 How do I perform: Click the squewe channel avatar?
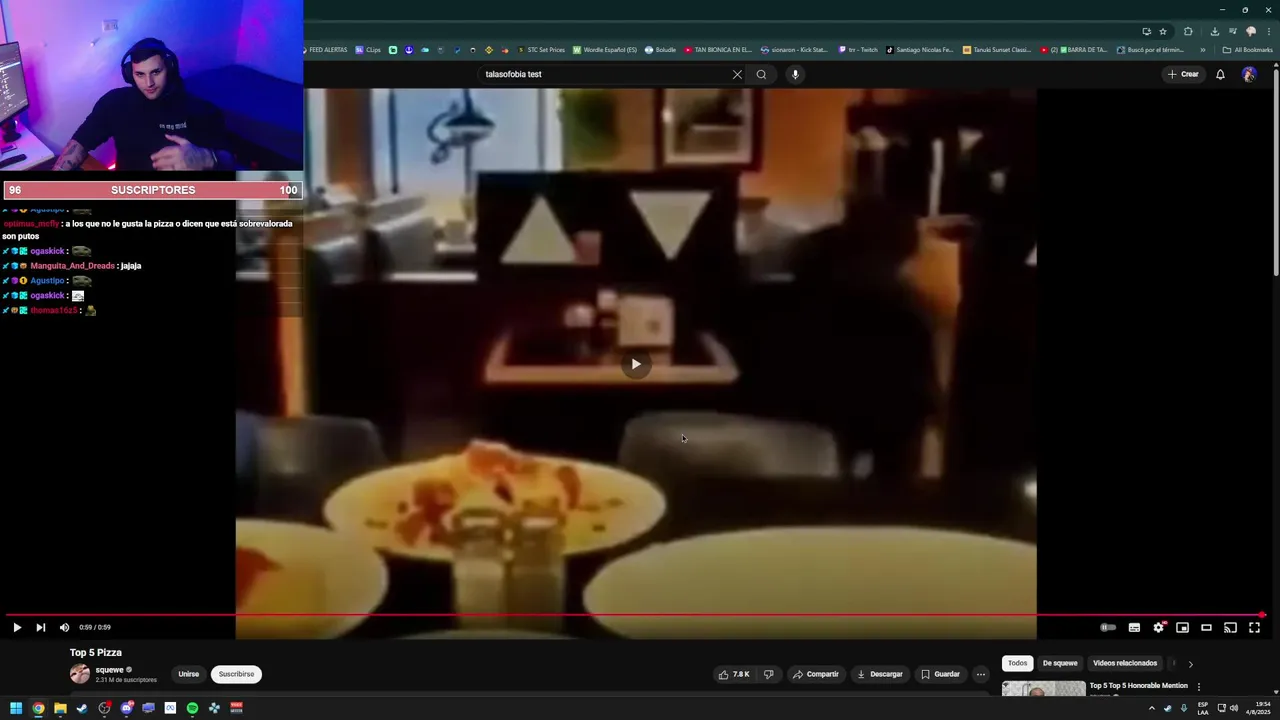pos(80,674)
